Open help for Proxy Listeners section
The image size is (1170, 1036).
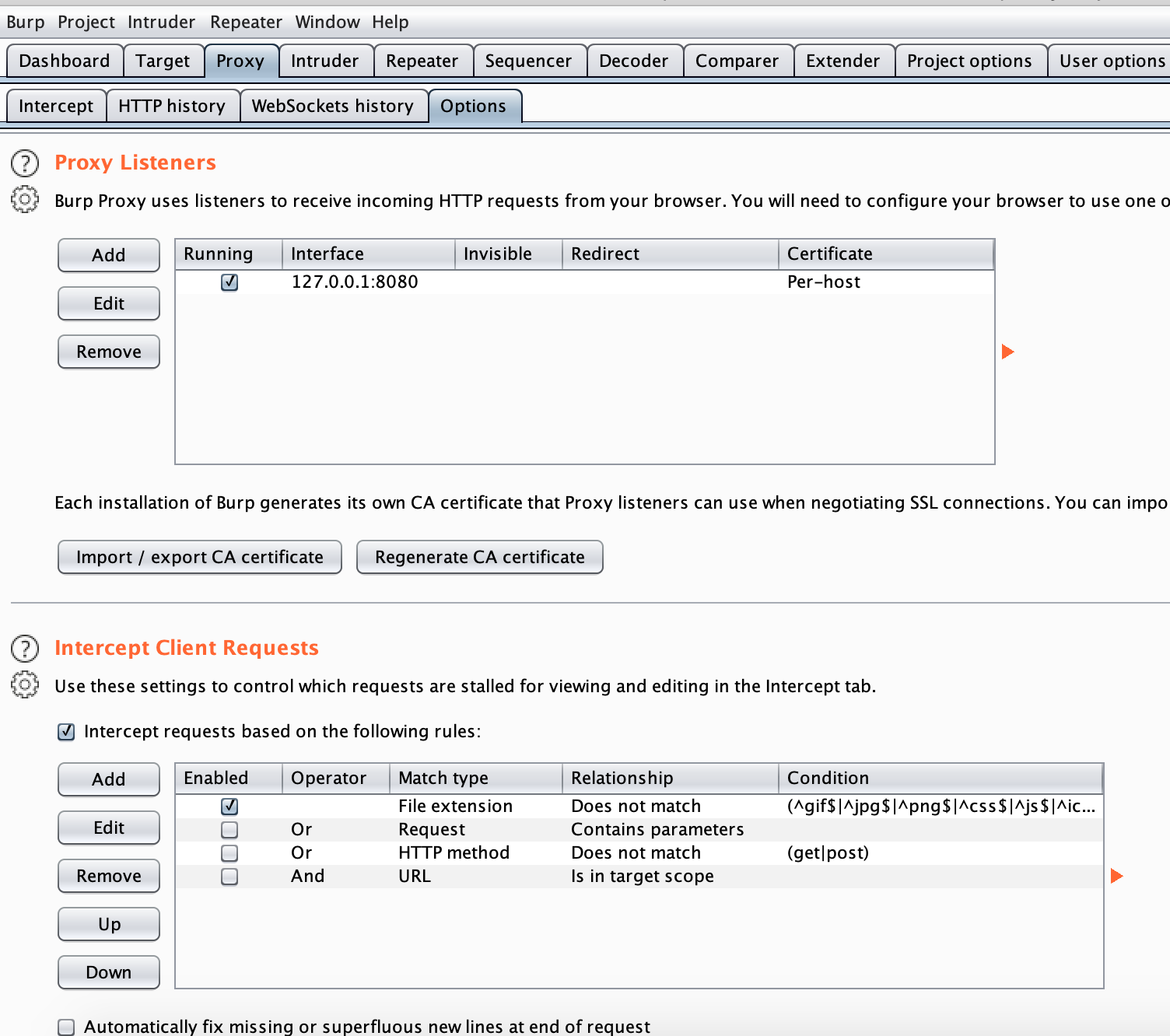point(25,163)
